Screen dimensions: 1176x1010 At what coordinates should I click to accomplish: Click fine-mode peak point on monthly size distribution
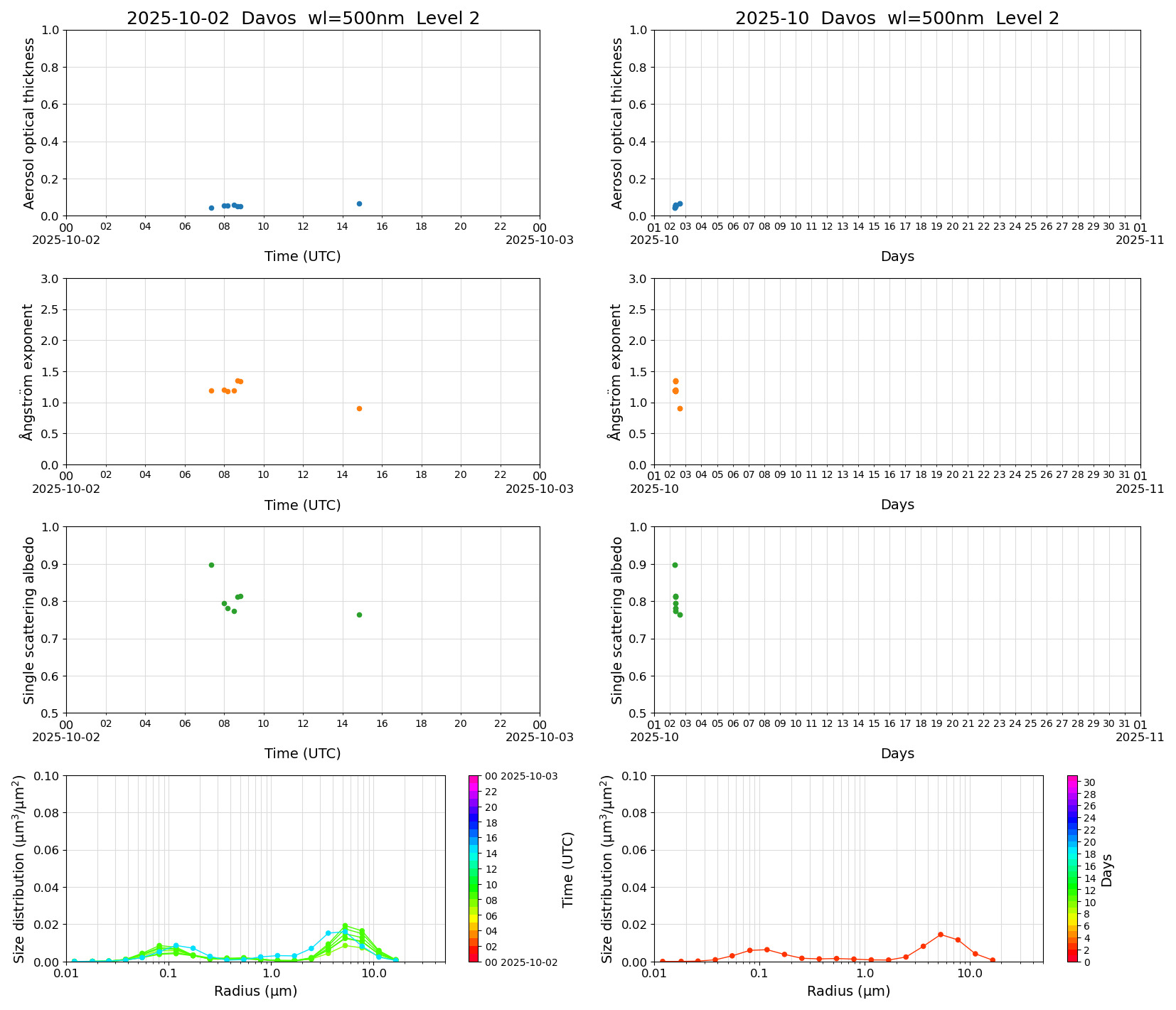point(766,950)
